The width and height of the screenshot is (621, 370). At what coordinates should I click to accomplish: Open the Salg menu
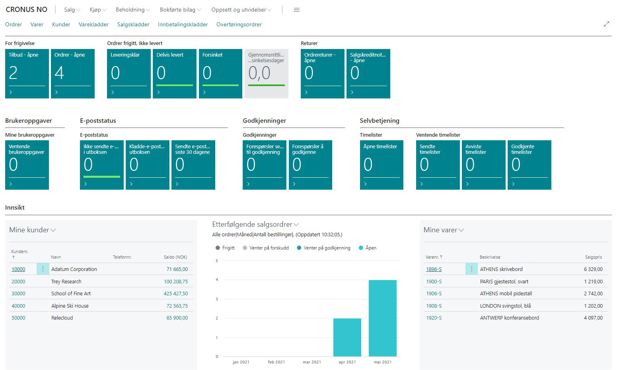point(72,10)
